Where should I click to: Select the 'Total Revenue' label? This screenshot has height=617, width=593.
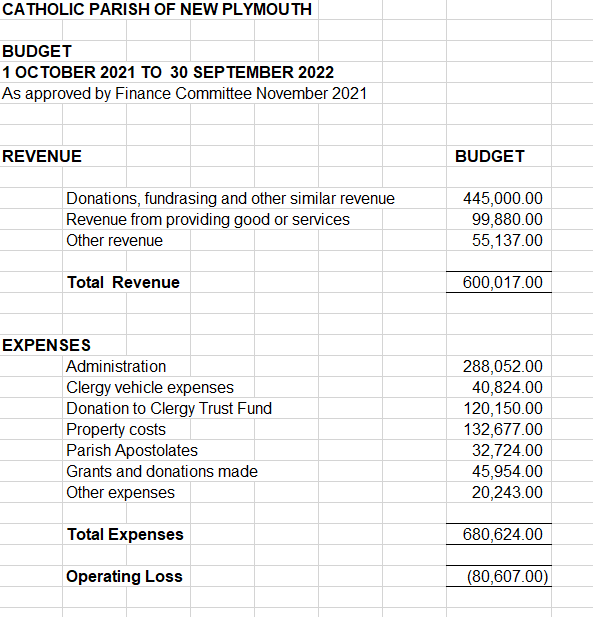tap(124, 283)
